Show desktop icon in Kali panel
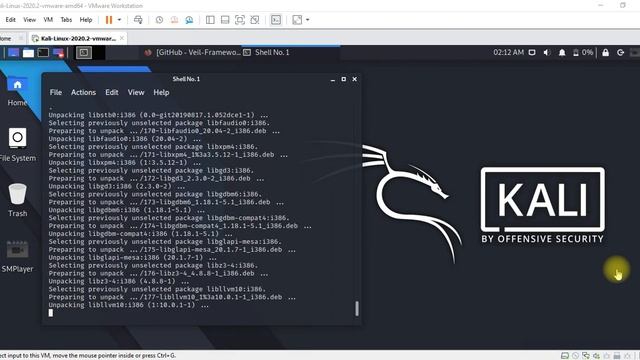Image resolution: width=640 pixels, height=360 pixels. point(13,53)
